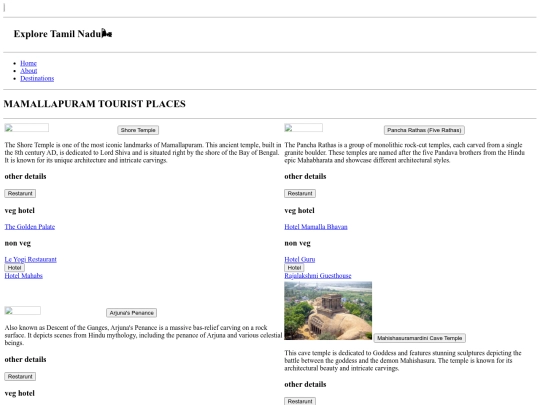Open the Hotel Mahabs link
540x405 pixels.
pyautogui.click(x=23, y=276)
